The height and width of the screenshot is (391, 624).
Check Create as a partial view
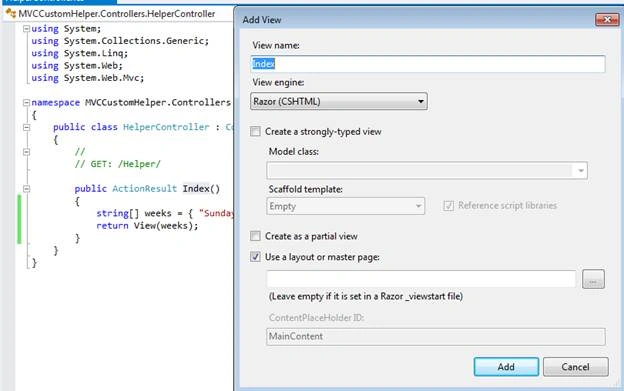point(255,236)
